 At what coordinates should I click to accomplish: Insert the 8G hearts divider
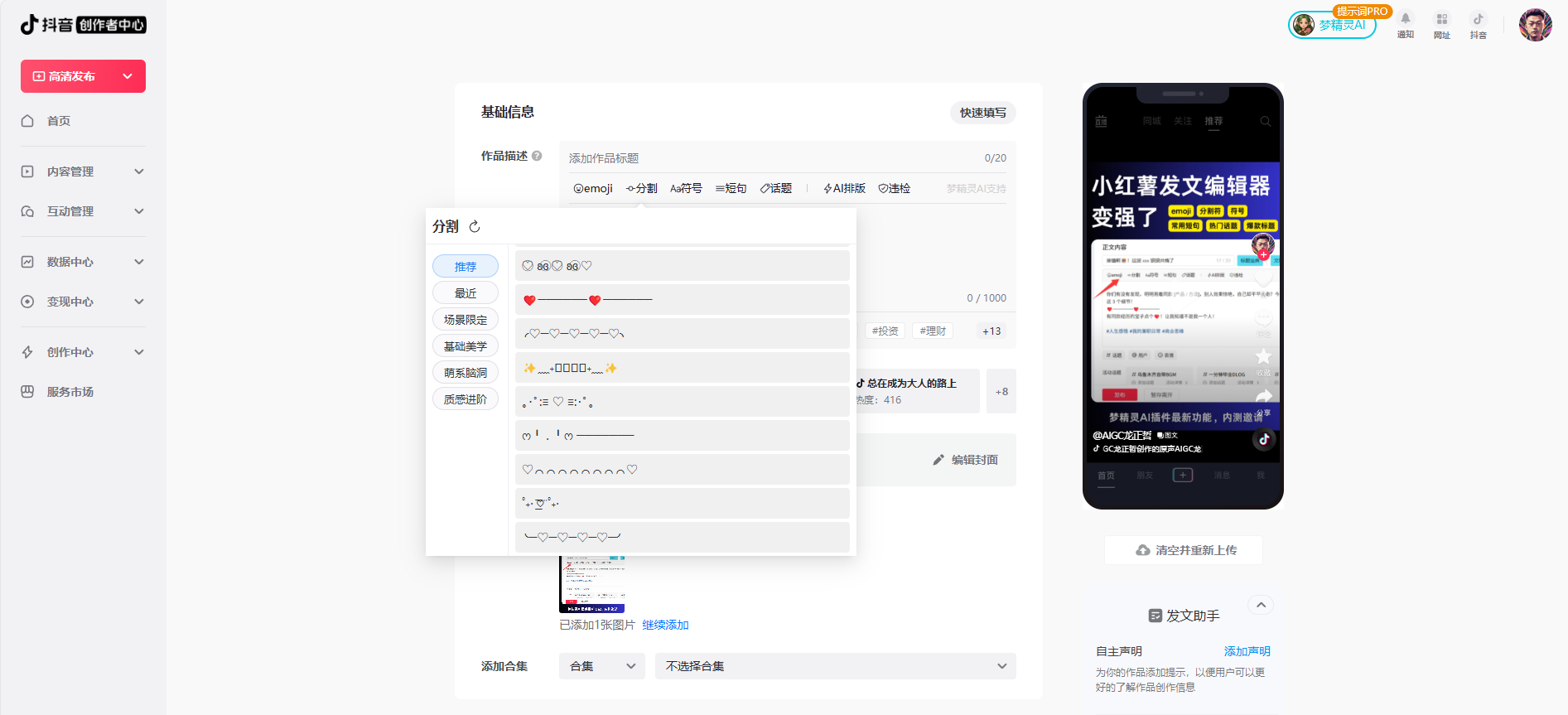coord(683,266)
